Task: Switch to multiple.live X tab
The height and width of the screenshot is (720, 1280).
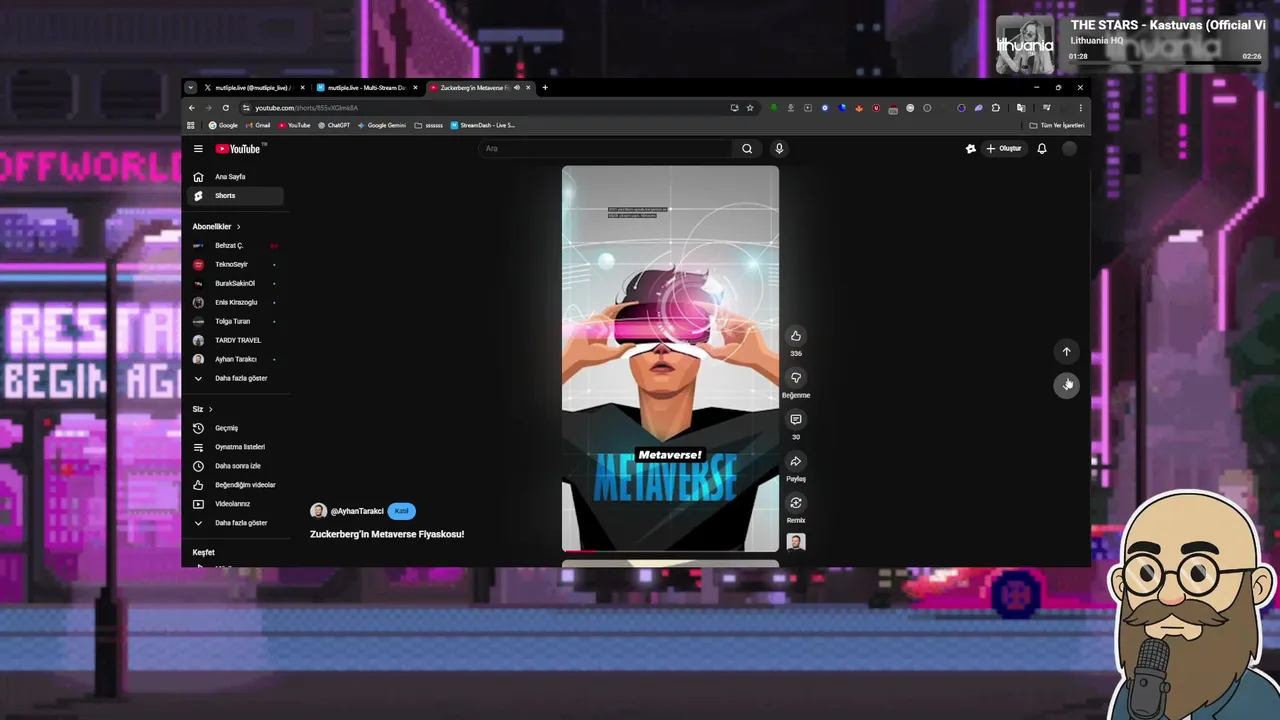Action: [x=254, y=88]
